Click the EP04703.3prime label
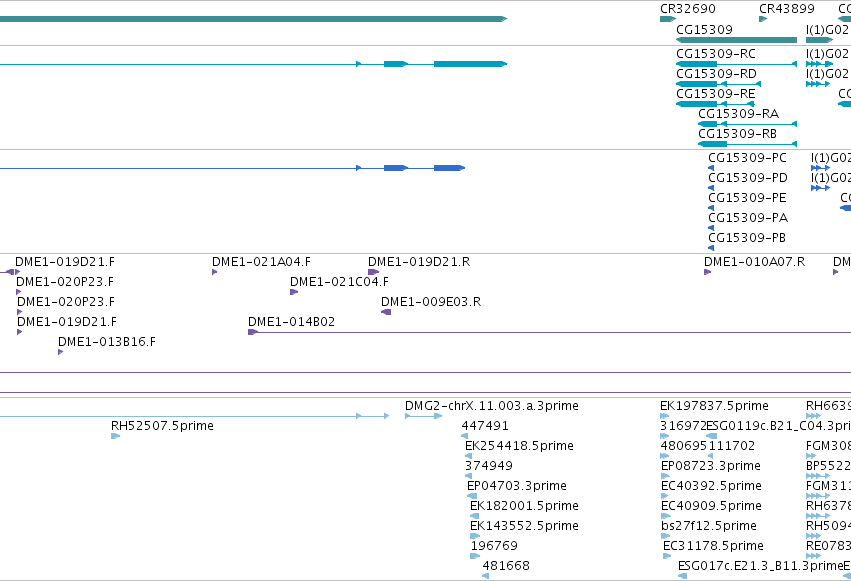Viewport: 851px width, 581px height. (x=517, y=486)
